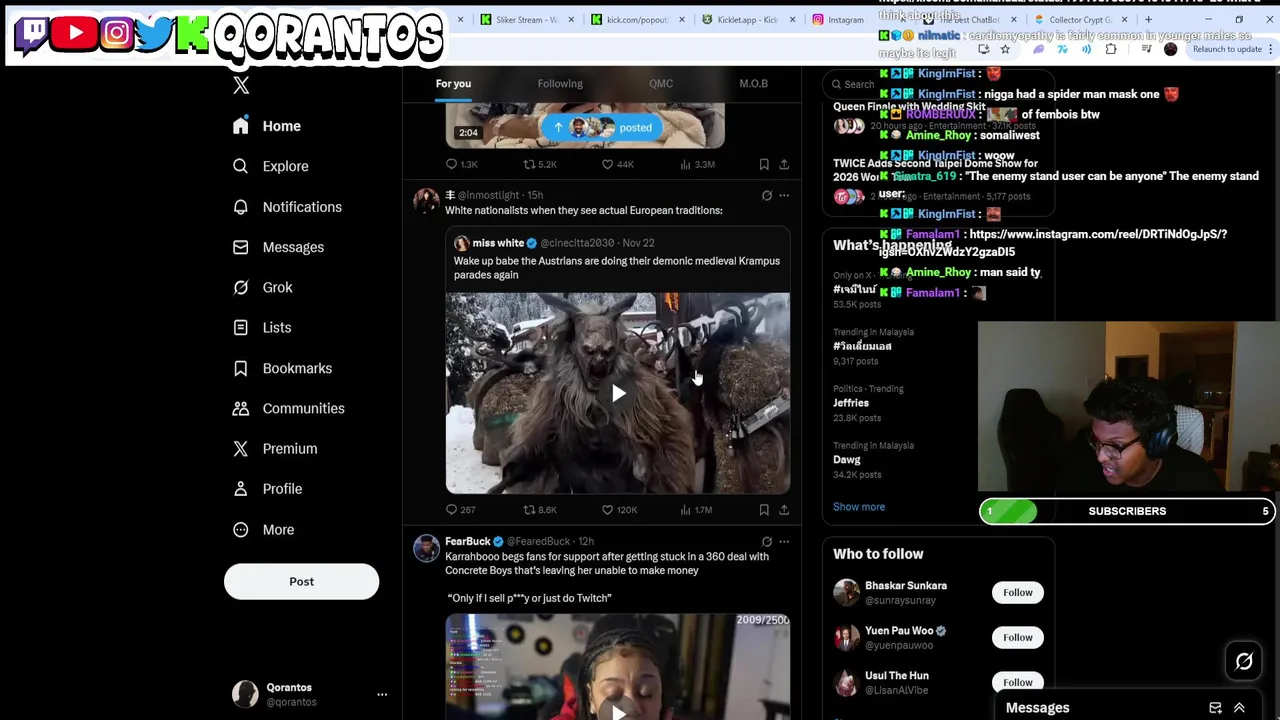Switch to the M.O.B tab
This screenshot has width=1280, height=720.
coord(753,84)
